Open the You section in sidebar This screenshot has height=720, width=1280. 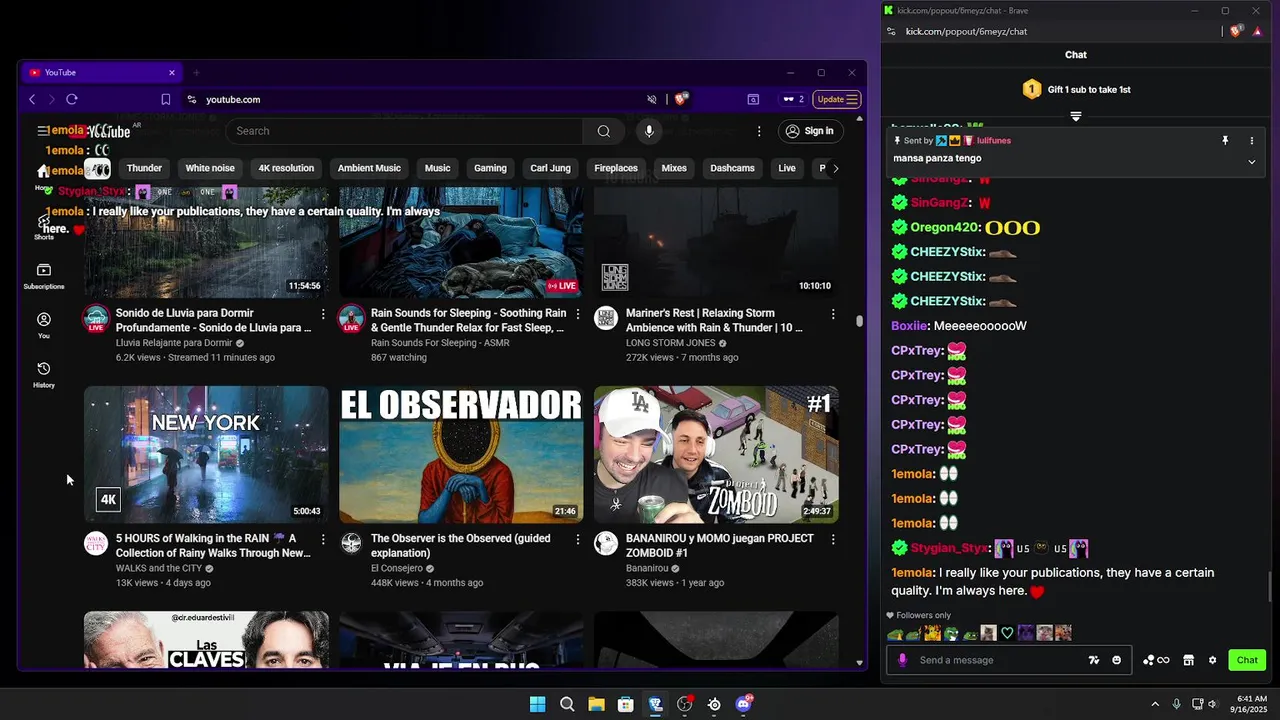[44, 325]
